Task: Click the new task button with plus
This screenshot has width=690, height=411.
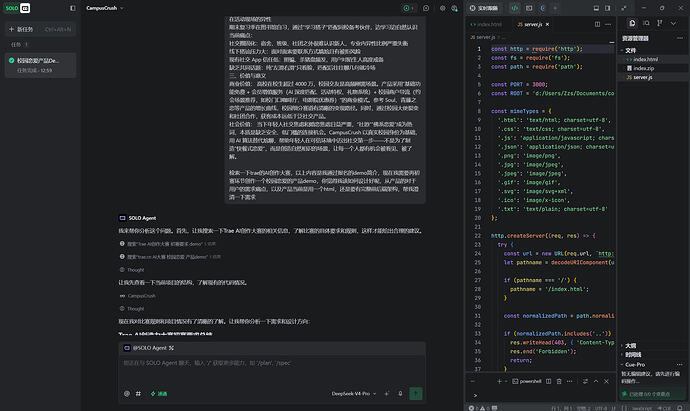Action: point(40,29)
